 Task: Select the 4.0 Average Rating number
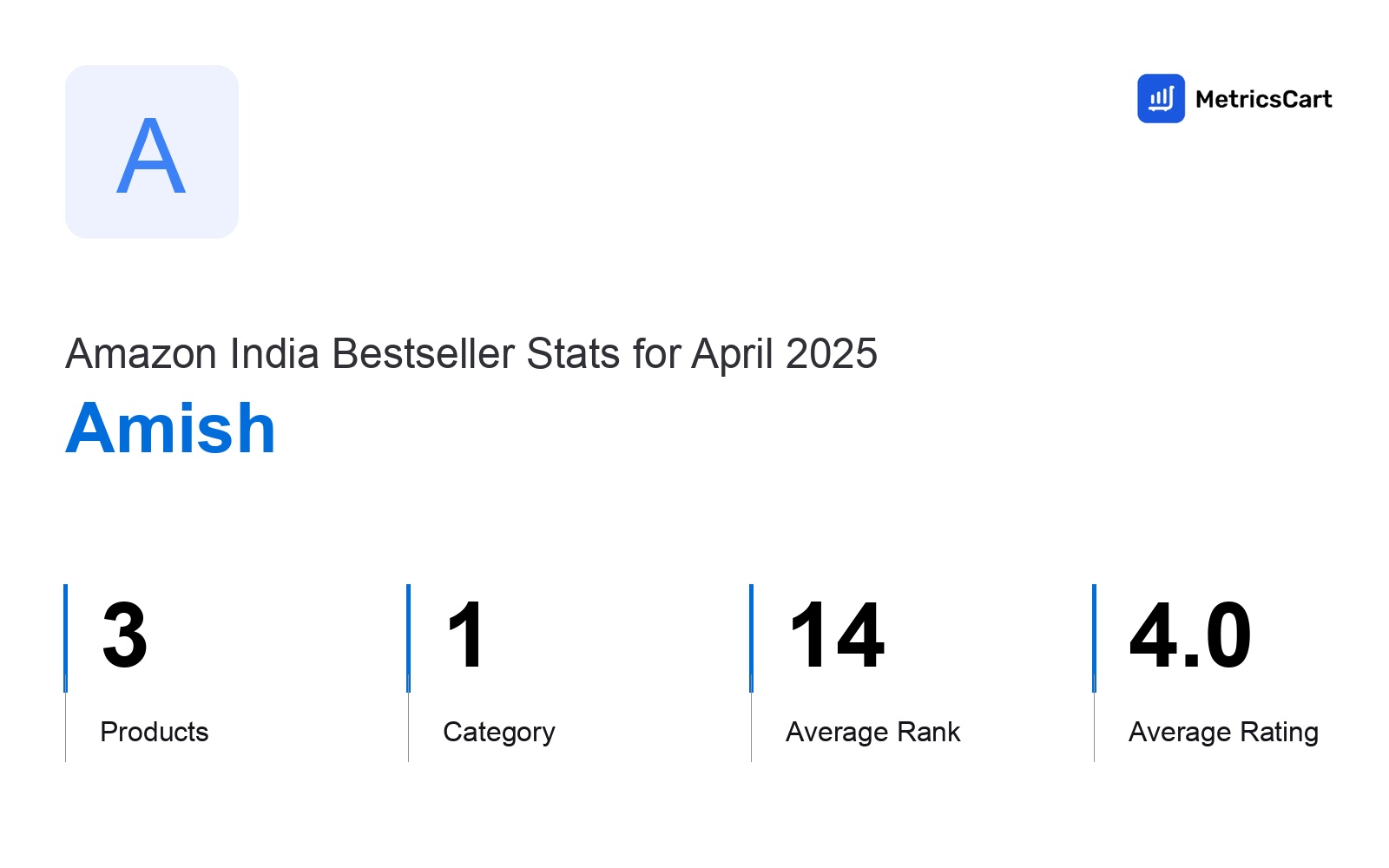pos(1190,636)
